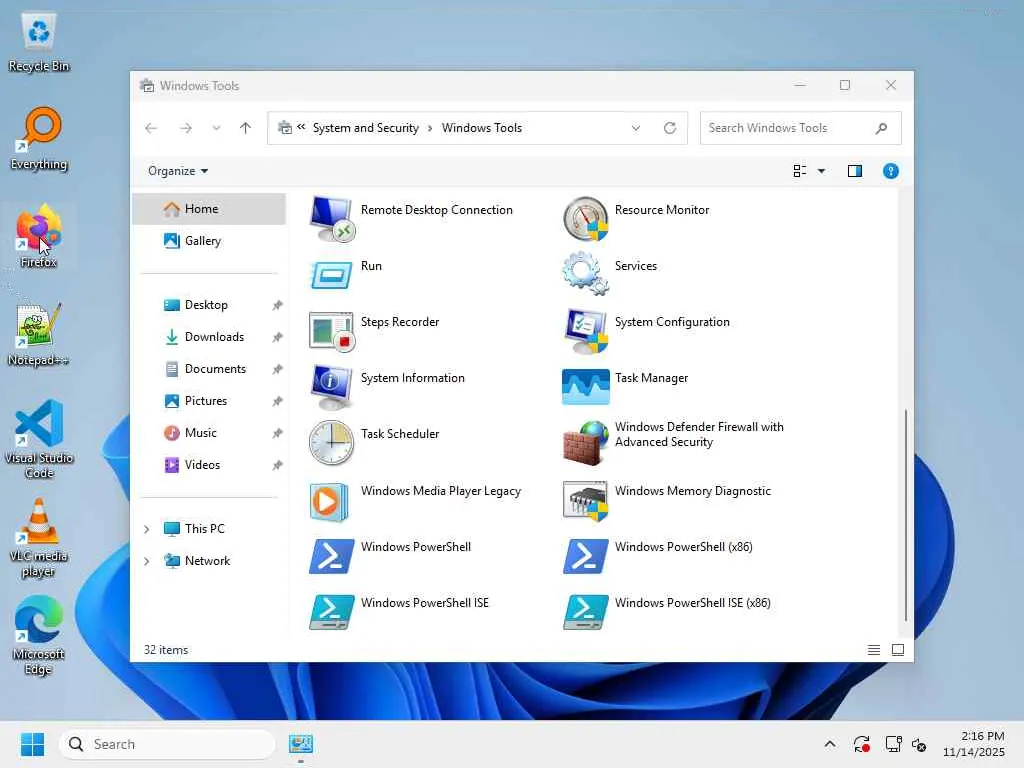Select the Windows PowerShell icon

click(331, 556)
